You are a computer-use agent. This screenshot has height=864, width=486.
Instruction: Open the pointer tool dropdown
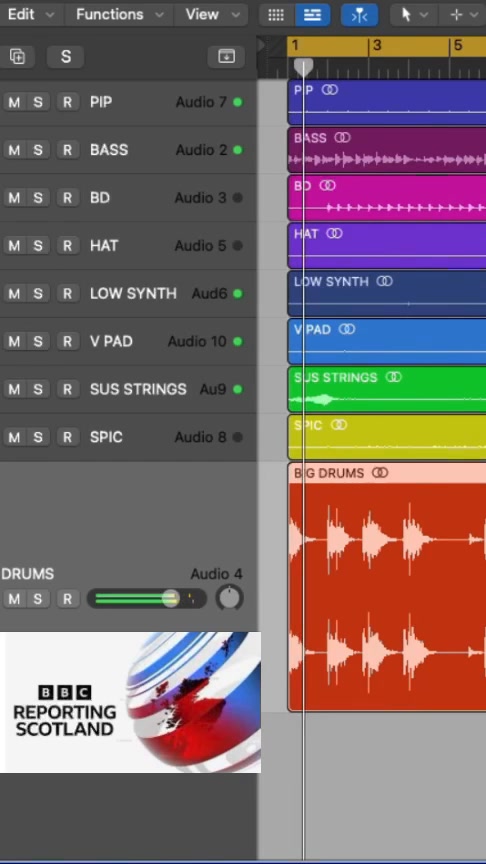[x=414, y=15]
